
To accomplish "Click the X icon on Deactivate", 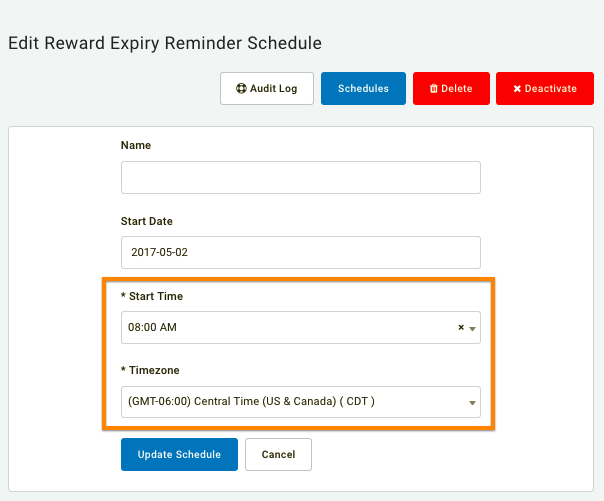I will [x=517, y=89].
